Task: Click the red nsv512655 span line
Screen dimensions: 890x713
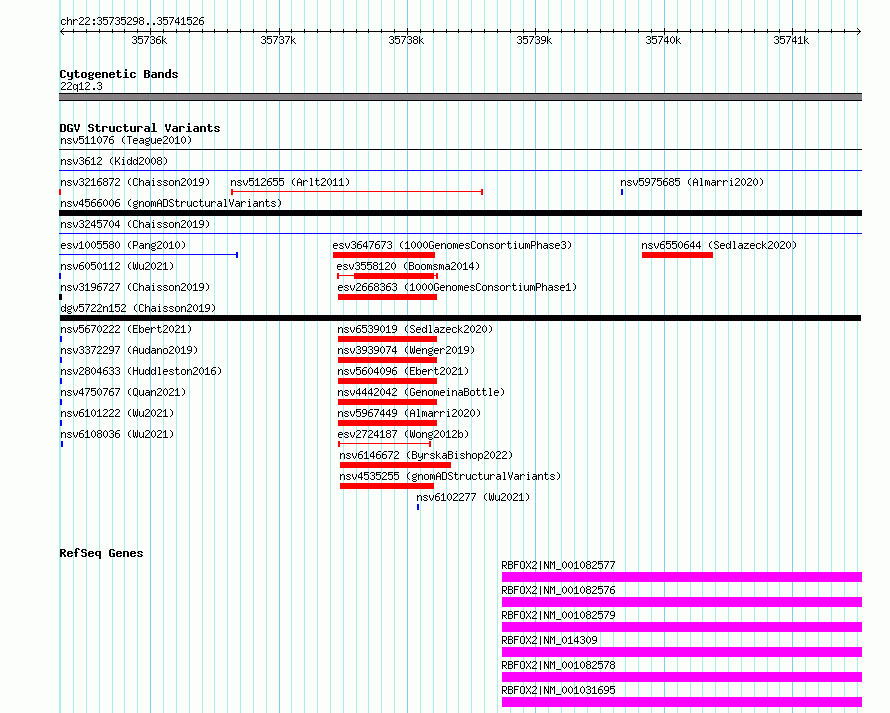Action: (x=356, y=192)
